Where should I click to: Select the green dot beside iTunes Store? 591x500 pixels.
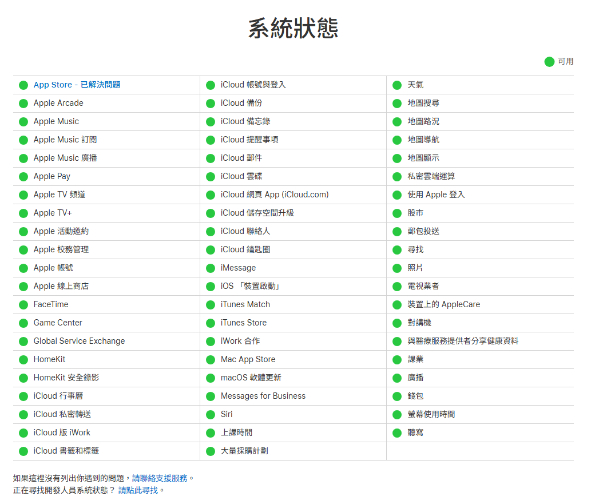(210, 323)
